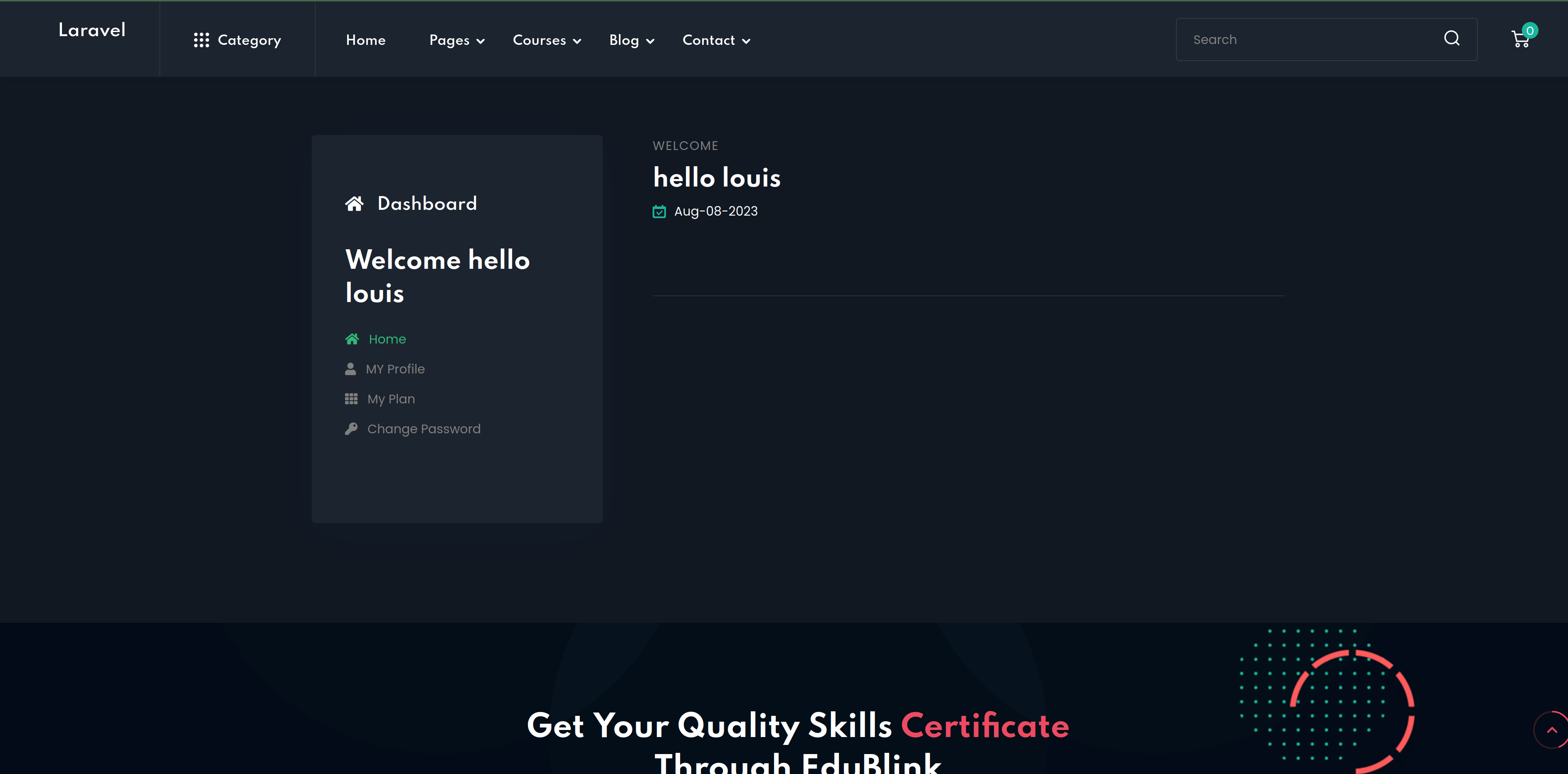Click the calendar icon beside Aug-08-2023
The height and width of the screenshot is (774, 1568).
pos(659,211)
